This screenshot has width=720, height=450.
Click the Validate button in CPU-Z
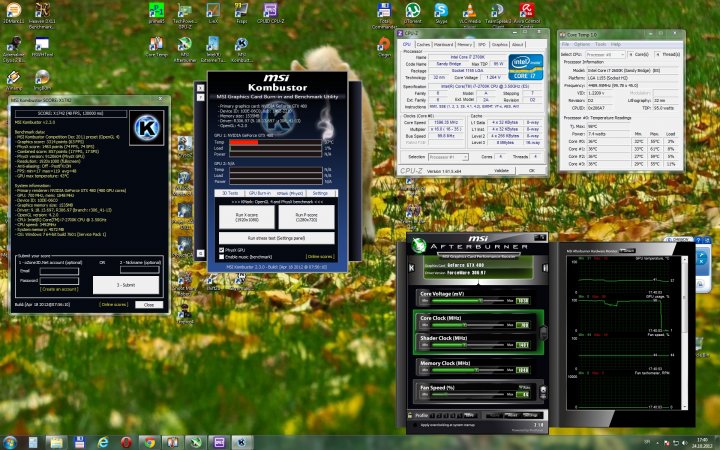[x=501, y=170]
